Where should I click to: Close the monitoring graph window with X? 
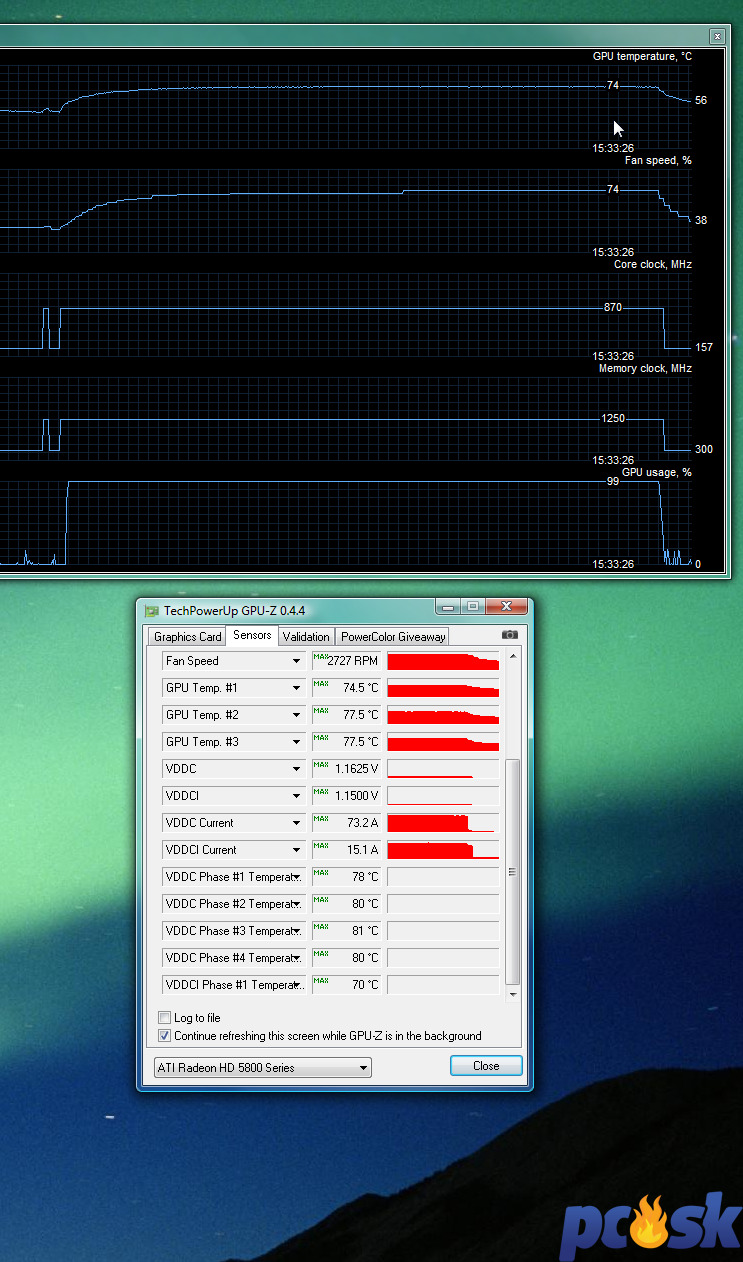[716, 36]
